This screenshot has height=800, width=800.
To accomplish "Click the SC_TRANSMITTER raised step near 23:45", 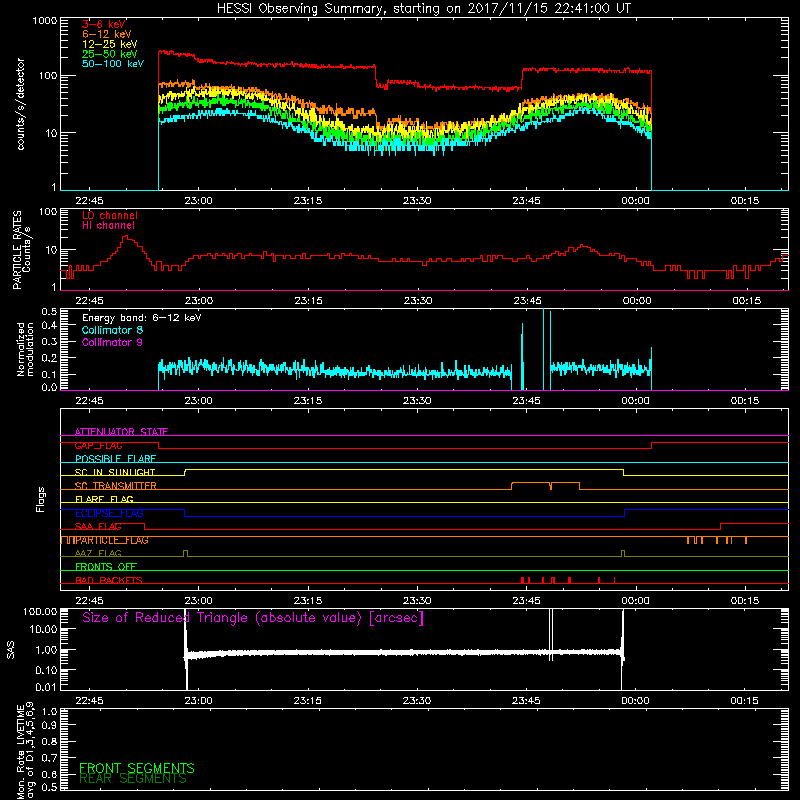I will [545, 484].
